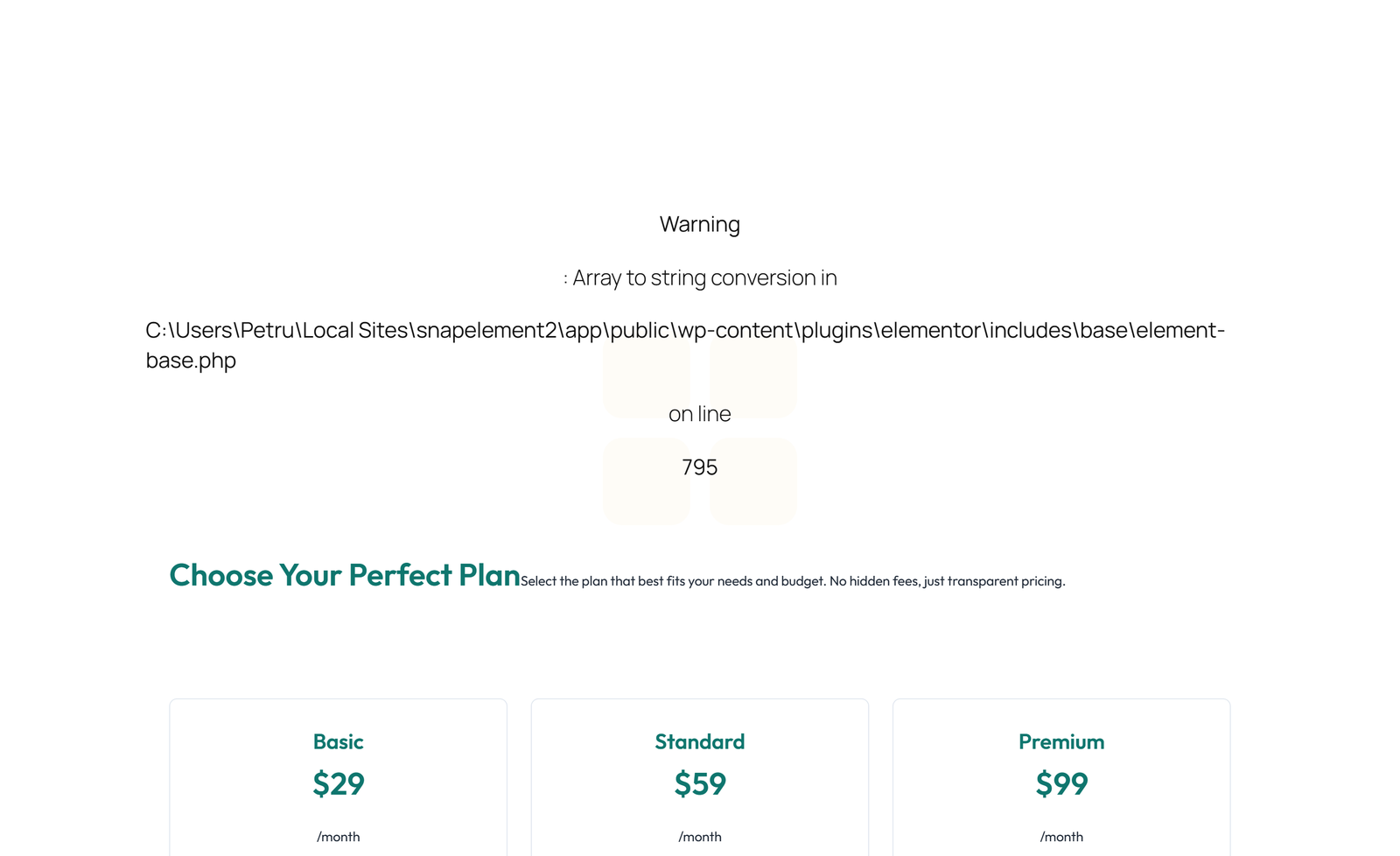Click the 'Warning' heading text
This screenshot has width=1400, height=856.
tap(699, 224)
